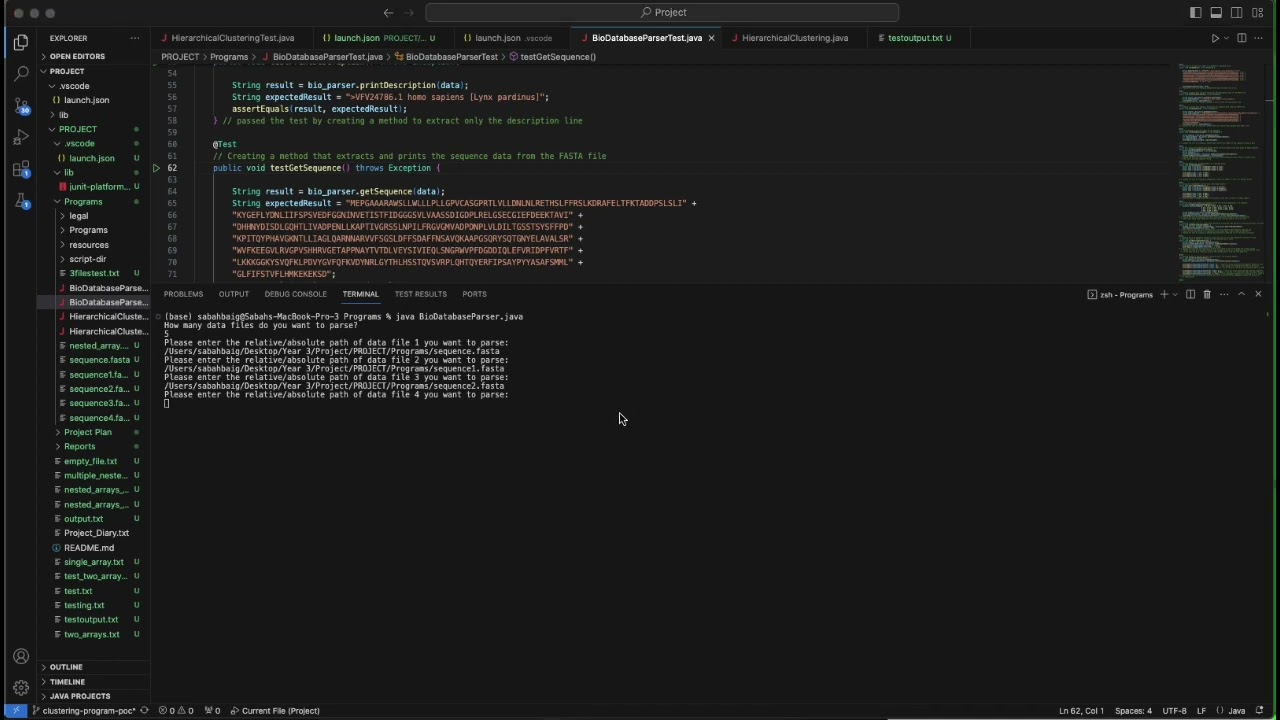
Task: Open the Extensions view icon
Action: pos(21,169)
